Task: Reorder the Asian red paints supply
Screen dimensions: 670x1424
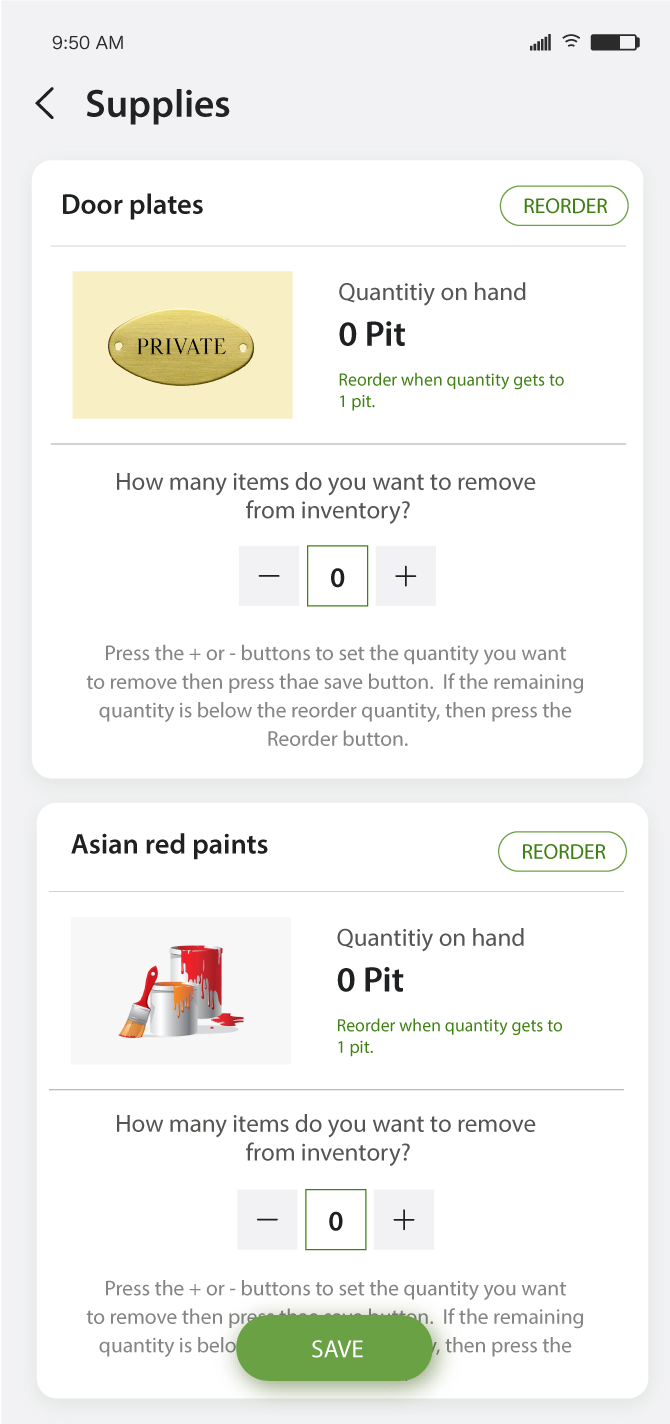Action: (x=562, y=852)
